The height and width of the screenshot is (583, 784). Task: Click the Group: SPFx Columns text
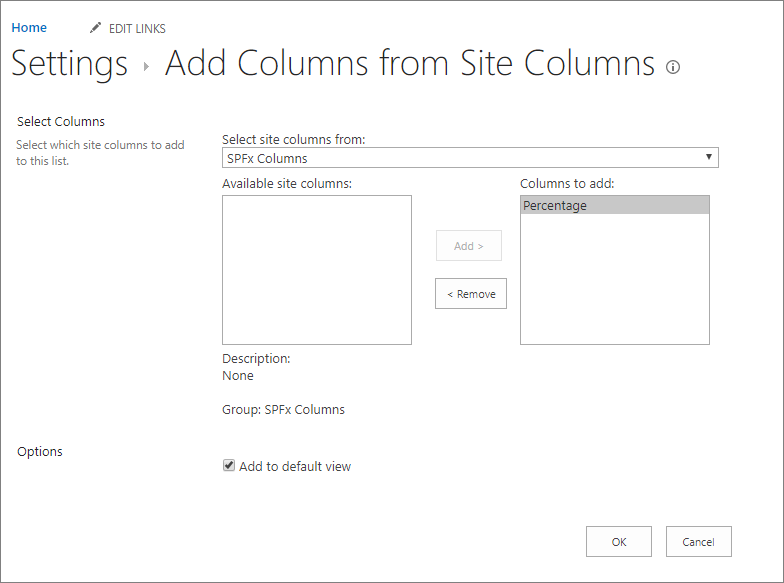(x=284, y=410)
